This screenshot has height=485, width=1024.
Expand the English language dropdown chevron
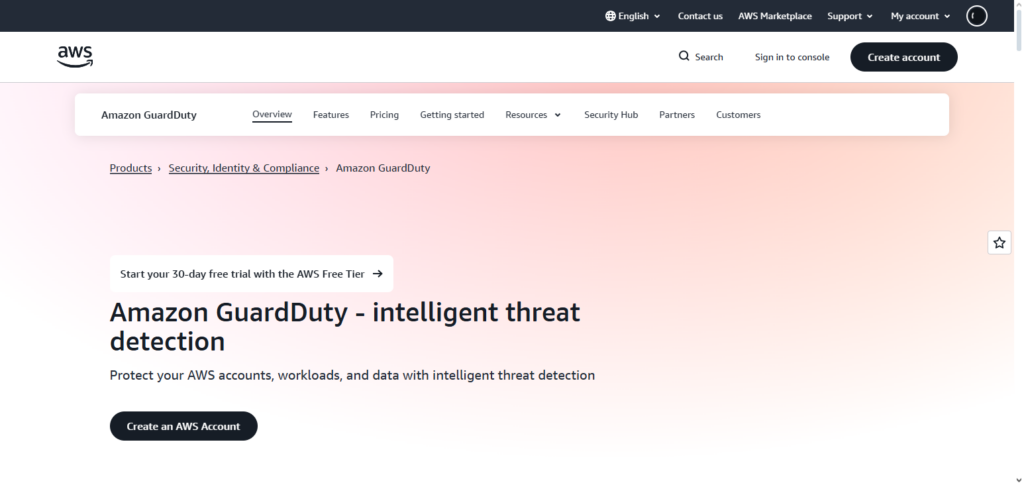pyautogui.click(x=657, y=16)
